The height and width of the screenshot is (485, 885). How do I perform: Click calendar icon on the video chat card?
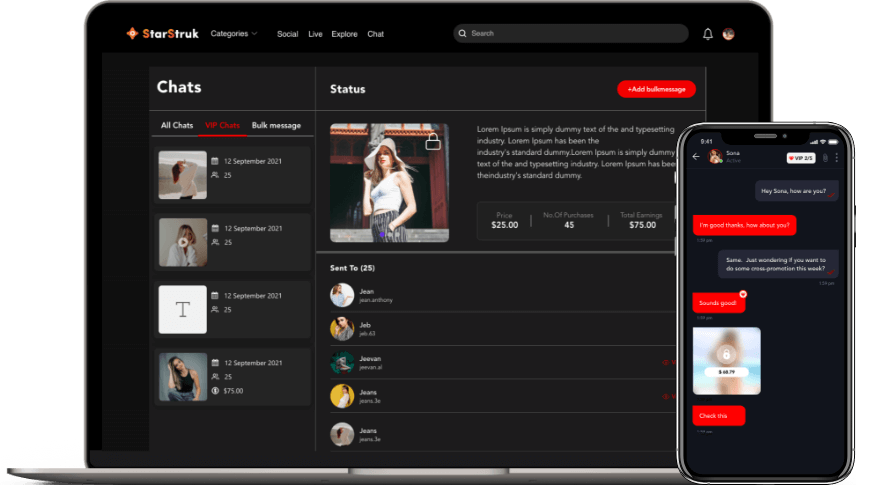pyautogui.click(x=215, y=228)
